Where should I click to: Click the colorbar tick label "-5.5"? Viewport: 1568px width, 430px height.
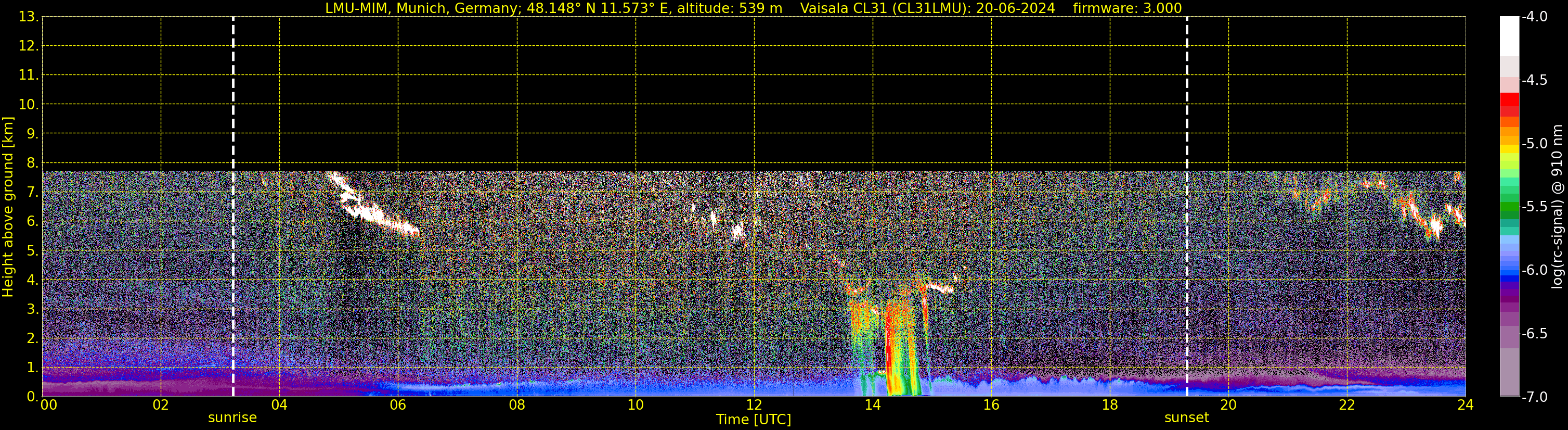pos(1534,207)
